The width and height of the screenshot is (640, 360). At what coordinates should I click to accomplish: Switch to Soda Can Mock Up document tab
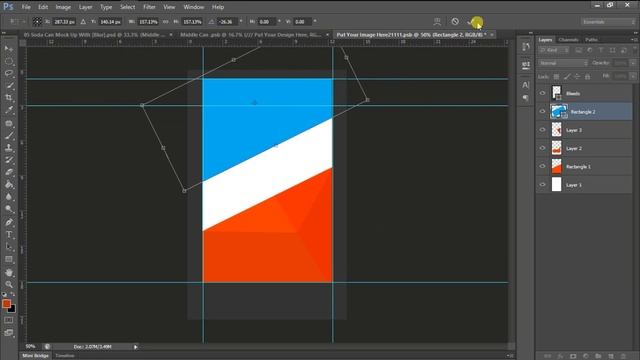95,35
